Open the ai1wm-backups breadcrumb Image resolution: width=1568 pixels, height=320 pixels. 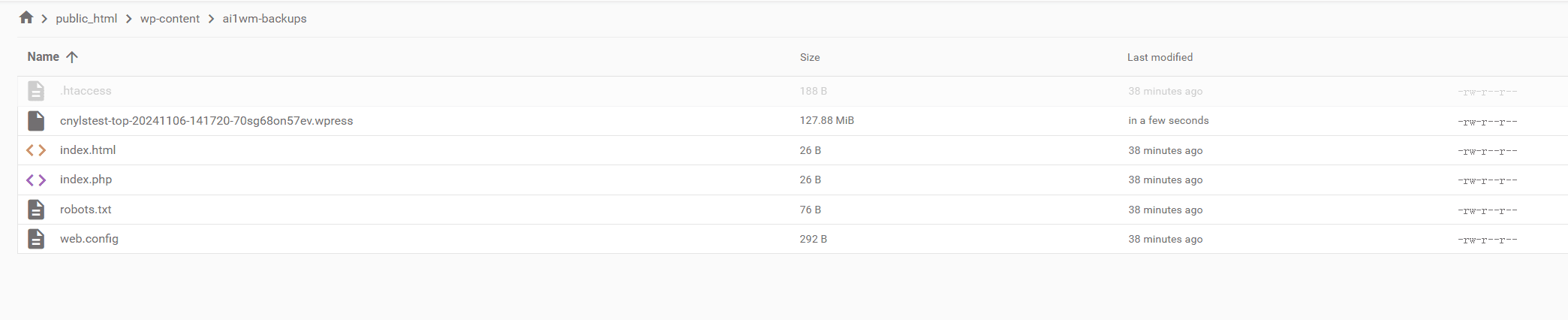(x=264, y=19)
